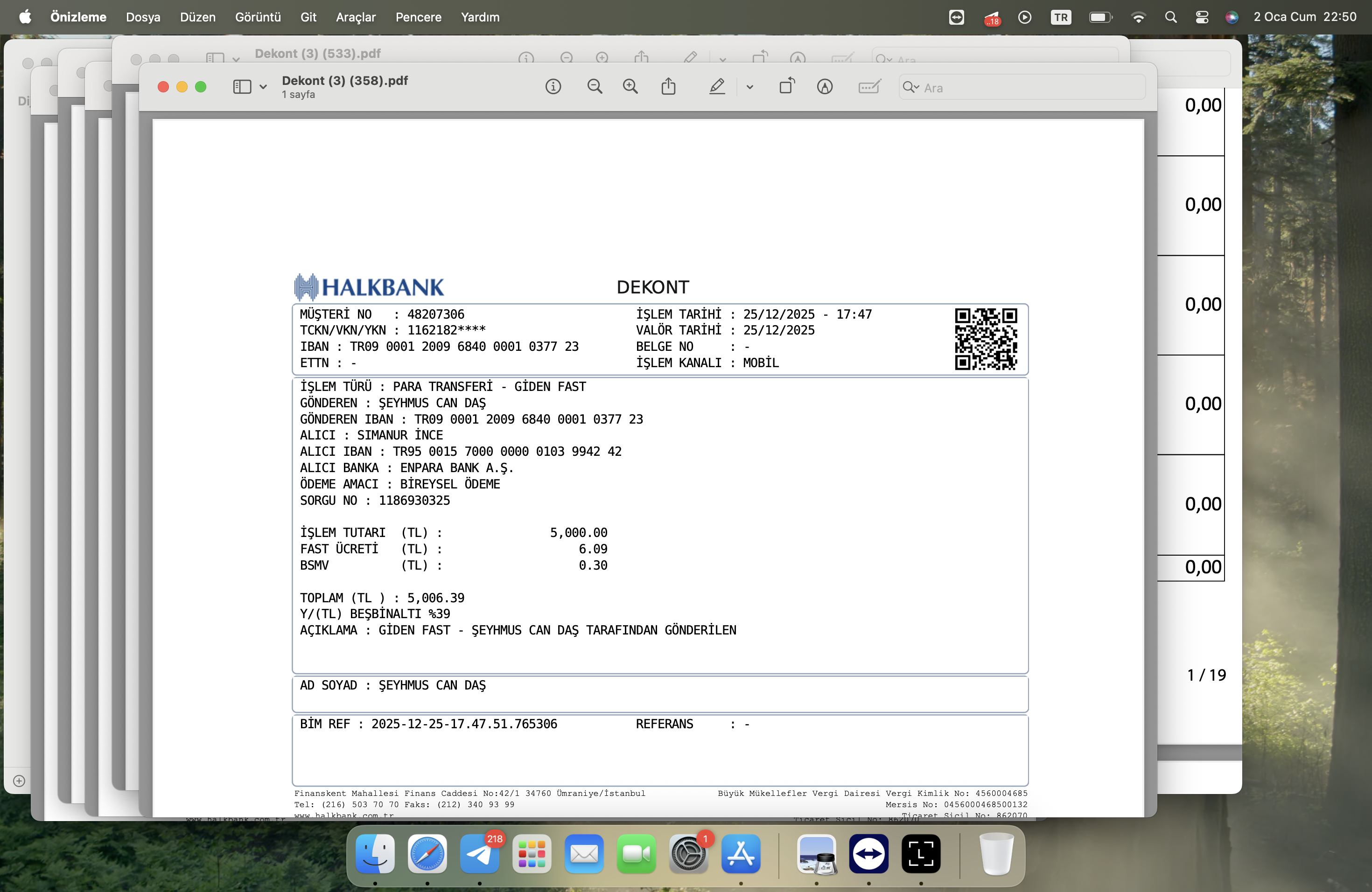Screen dimensions: 1372x892
Task: Click the BSMV value 0.30
Action: pos(593,565)
